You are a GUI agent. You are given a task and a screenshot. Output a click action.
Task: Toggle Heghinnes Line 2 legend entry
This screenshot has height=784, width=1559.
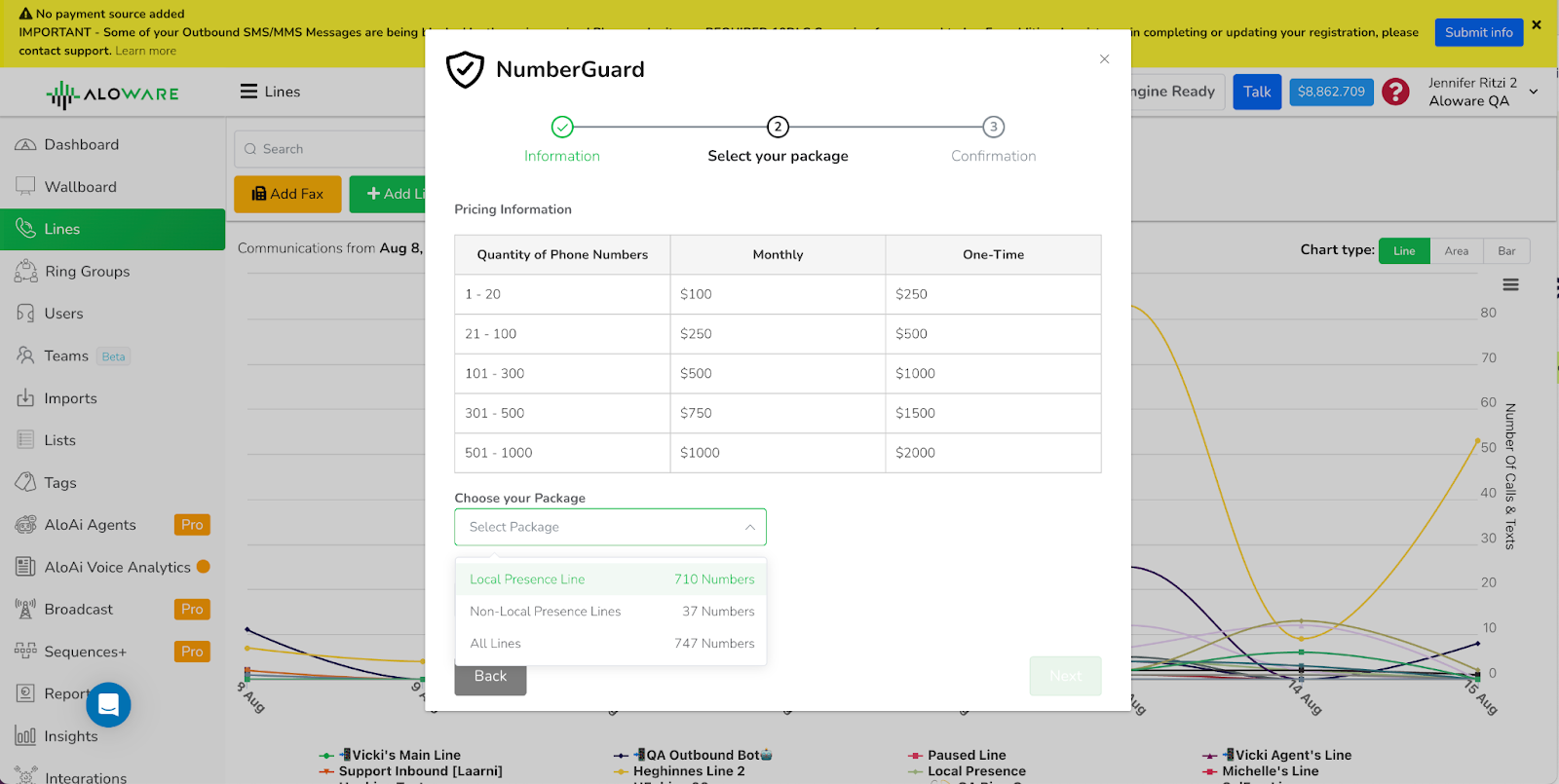679,770
